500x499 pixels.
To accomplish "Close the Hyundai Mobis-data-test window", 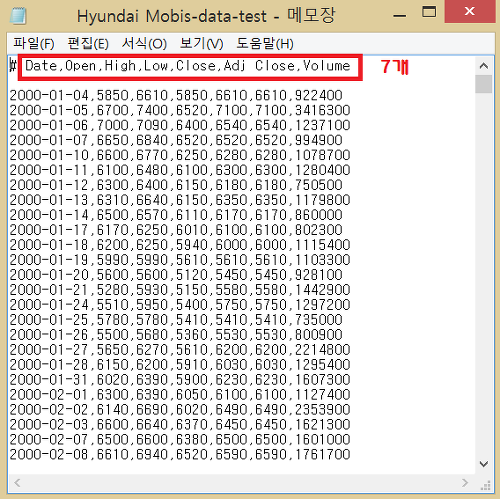I will pyautogui.click(x=470, y=11).
